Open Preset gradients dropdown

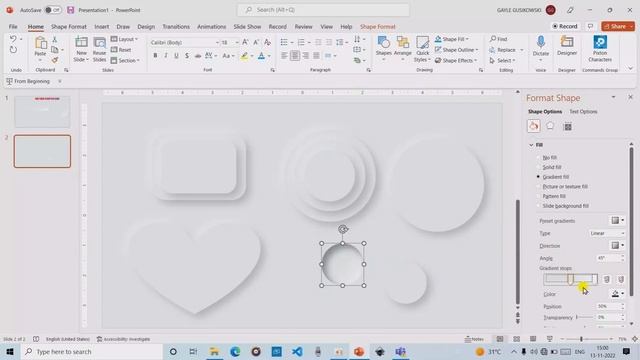click(618, 220)
